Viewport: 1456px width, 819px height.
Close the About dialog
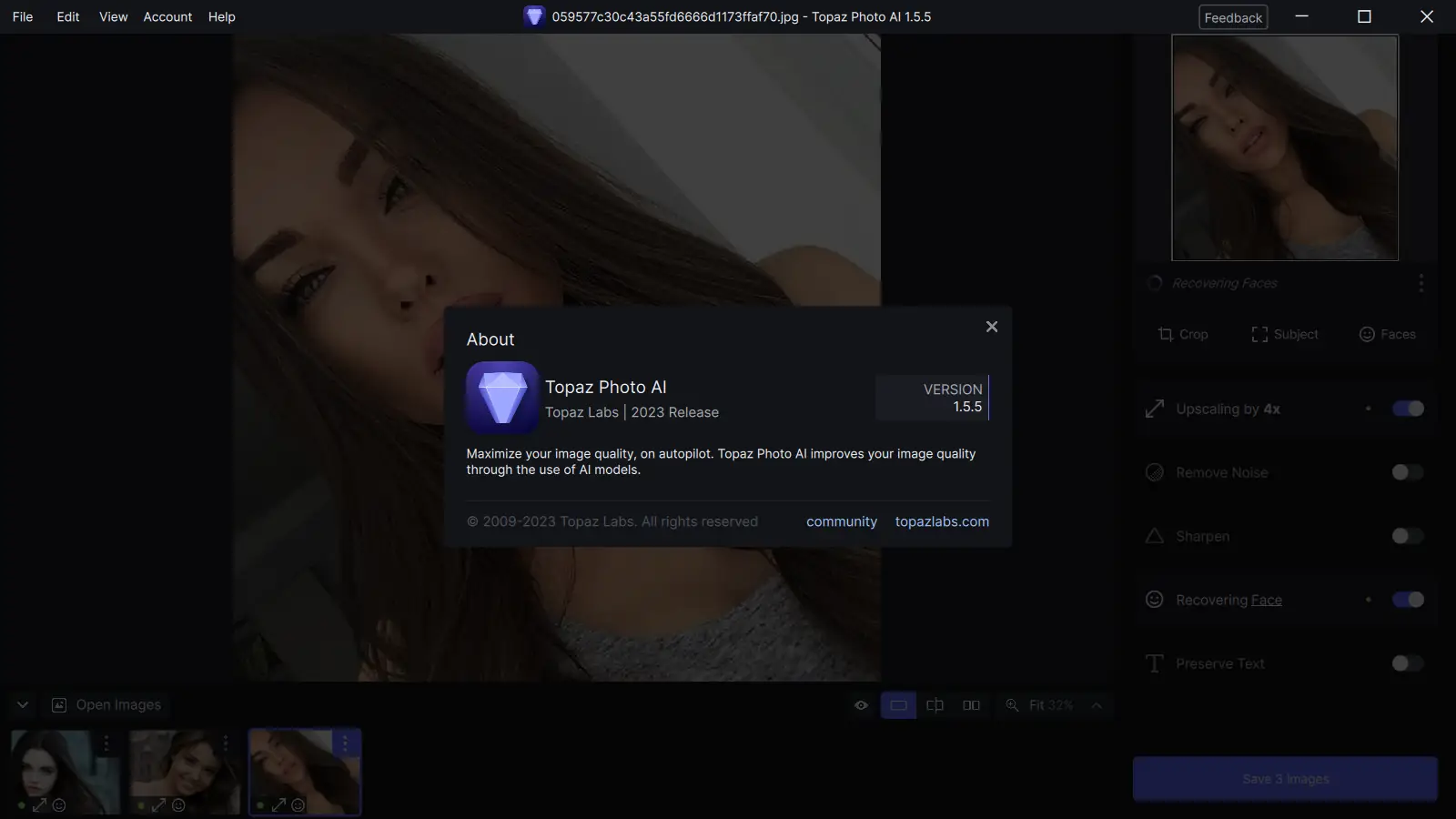pos(992,327)
